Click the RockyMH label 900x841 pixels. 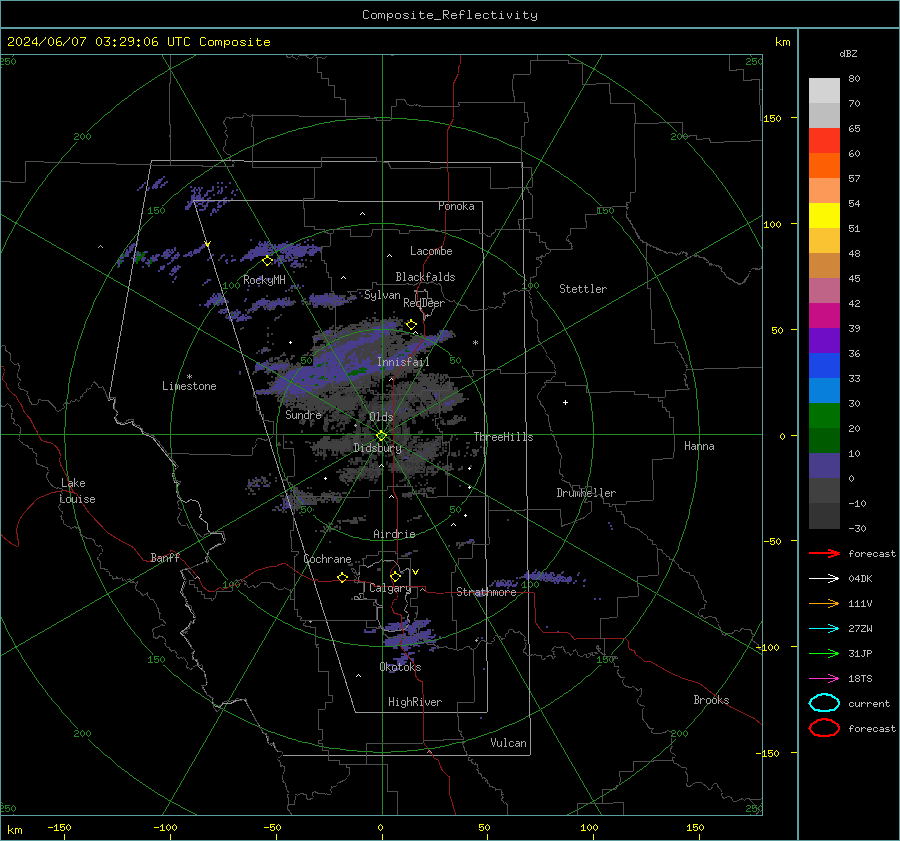[264, 280]
